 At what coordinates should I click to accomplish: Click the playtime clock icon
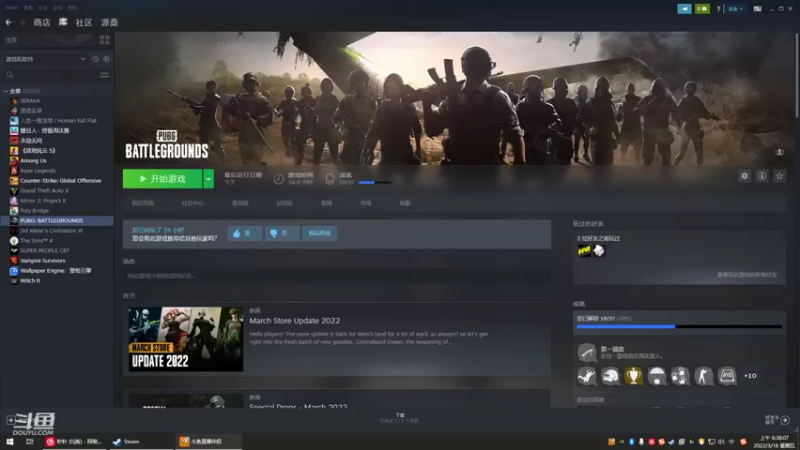[279, 179]
